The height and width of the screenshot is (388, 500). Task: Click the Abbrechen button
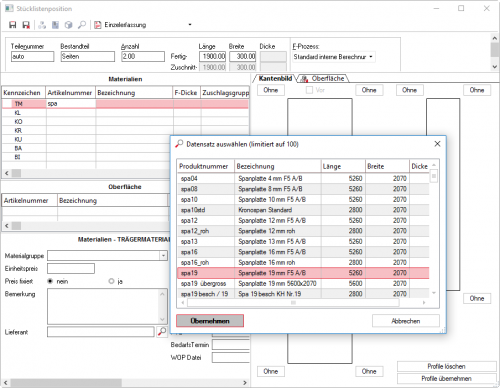pyautogui.click(x=406, y=321)
